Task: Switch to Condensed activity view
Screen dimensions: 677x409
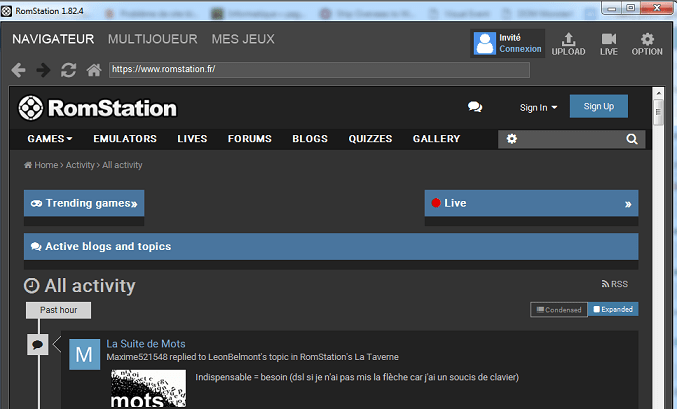Action: coord(558,310)
